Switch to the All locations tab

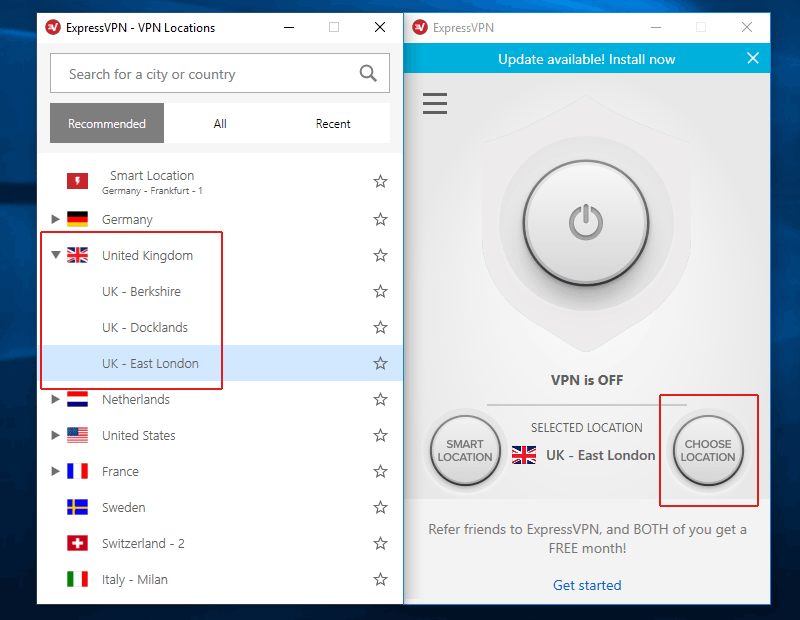click(220, 123)
